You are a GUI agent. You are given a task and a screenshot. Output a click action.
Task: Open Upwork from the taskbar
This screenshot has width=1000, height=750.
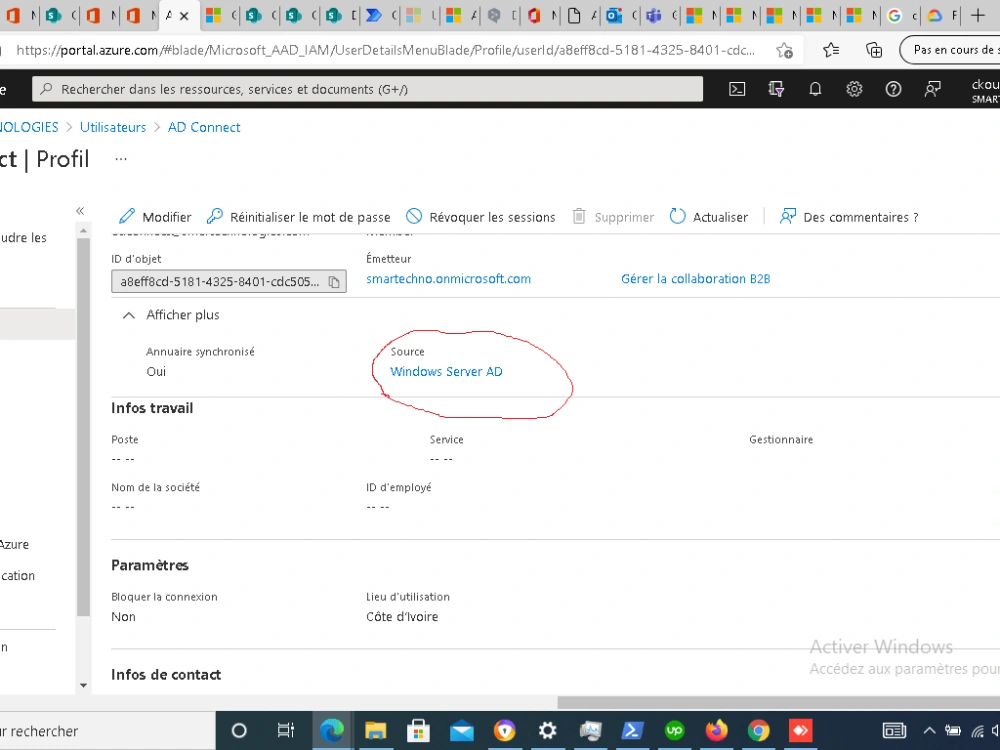pos(674,731)
